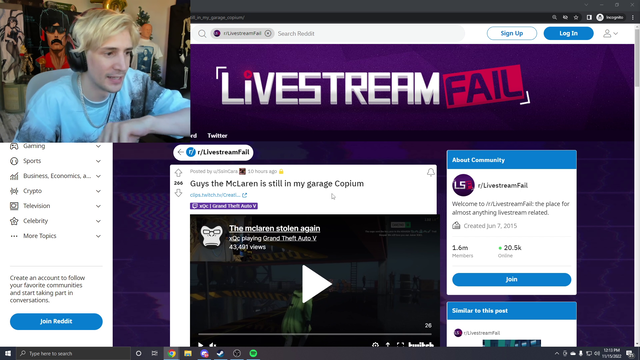Expand the Sports topic chevron
This screenshot has width=640, height=360.
pos(98,161)
